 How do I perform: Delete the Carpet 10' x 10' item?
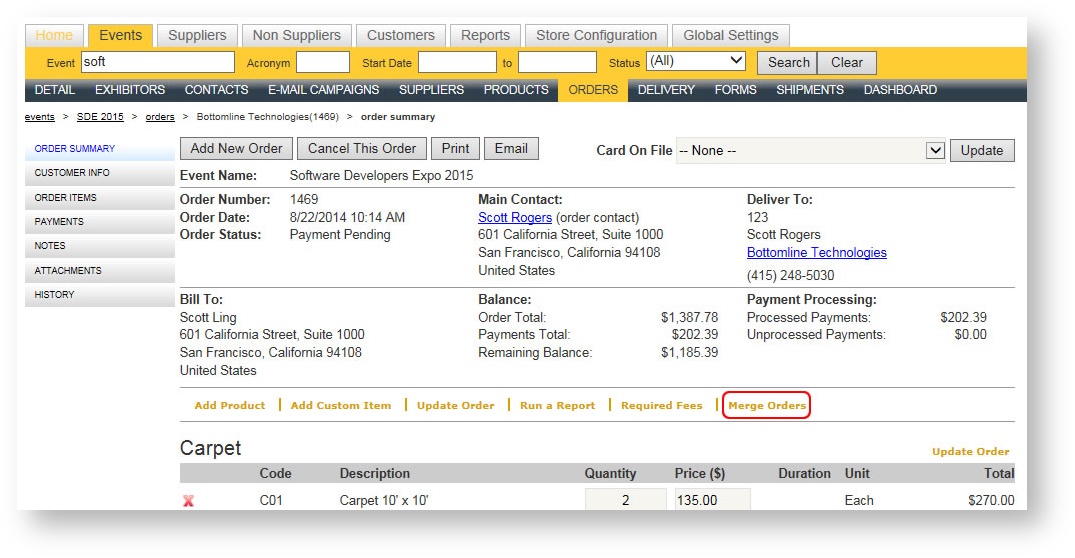[x=188, y=501]
